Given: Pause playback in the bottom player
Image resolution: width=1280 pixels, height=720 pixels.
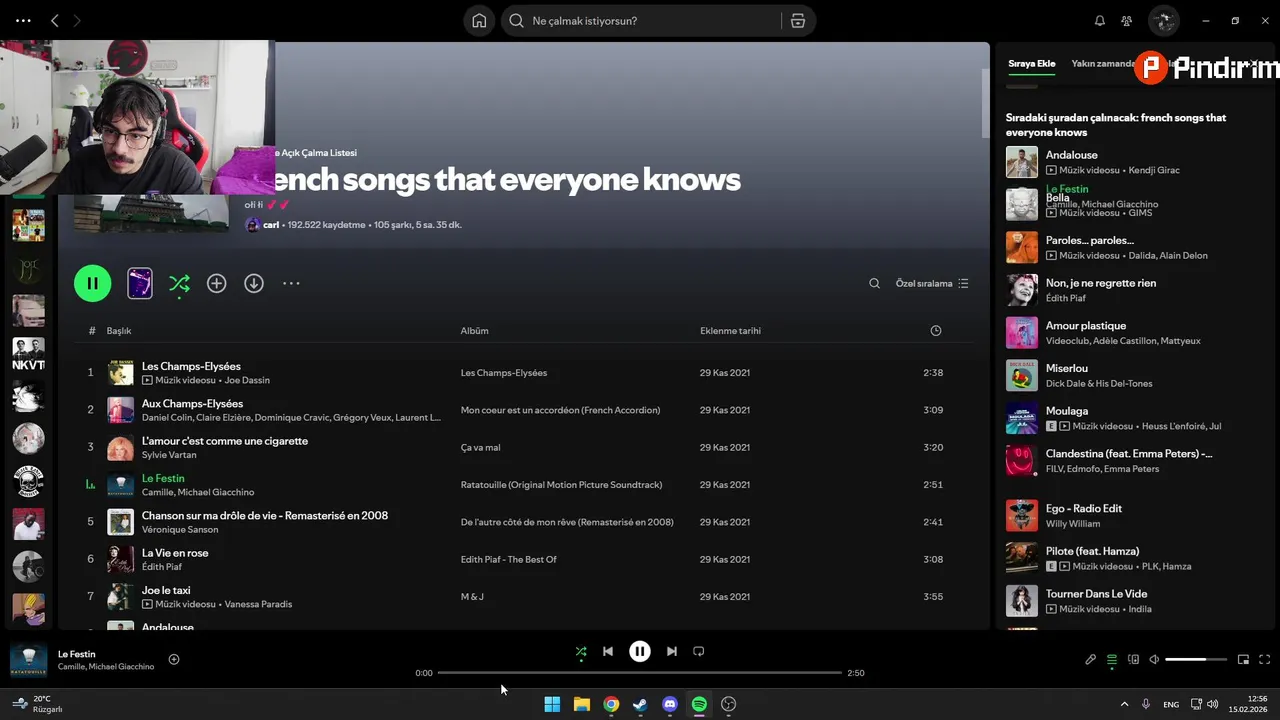Looking at the screenshot, I should tap(640, 652).
